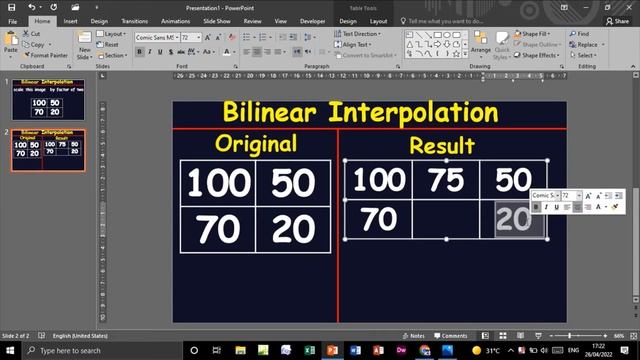Click the zoom slider handle

tap(569, 336)
